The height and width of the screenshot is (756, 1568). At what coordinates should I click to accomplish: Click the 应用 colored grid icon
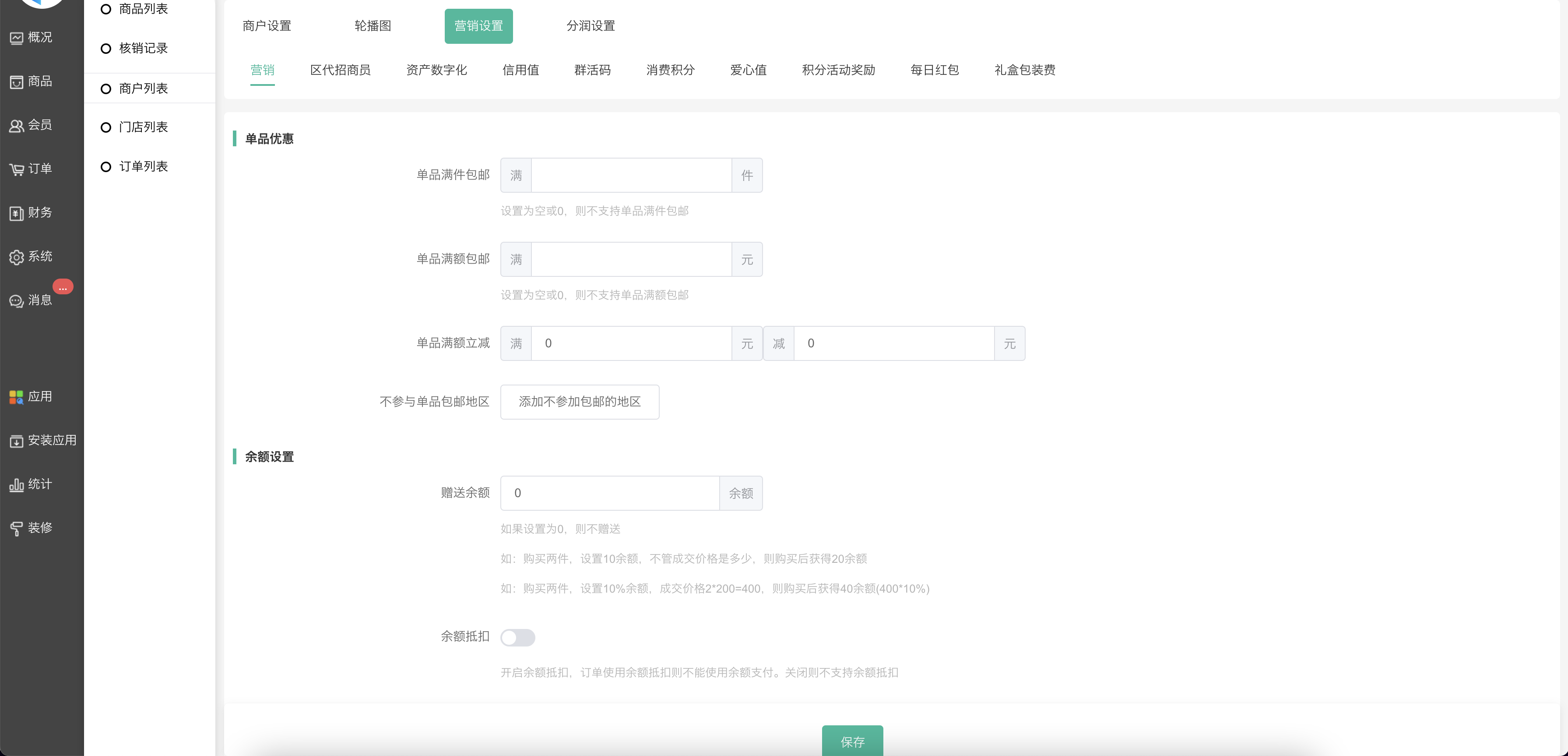17,397
